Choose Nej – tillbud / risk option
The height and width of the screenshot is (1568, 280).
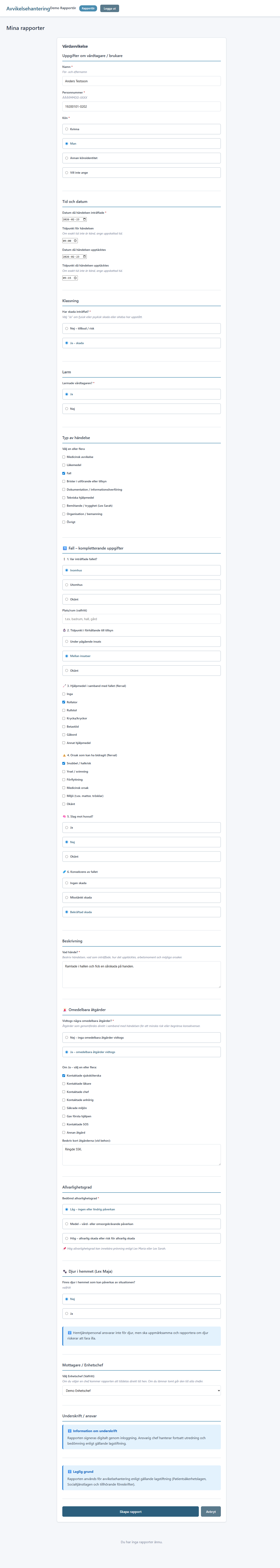click(x=141, y=329)
